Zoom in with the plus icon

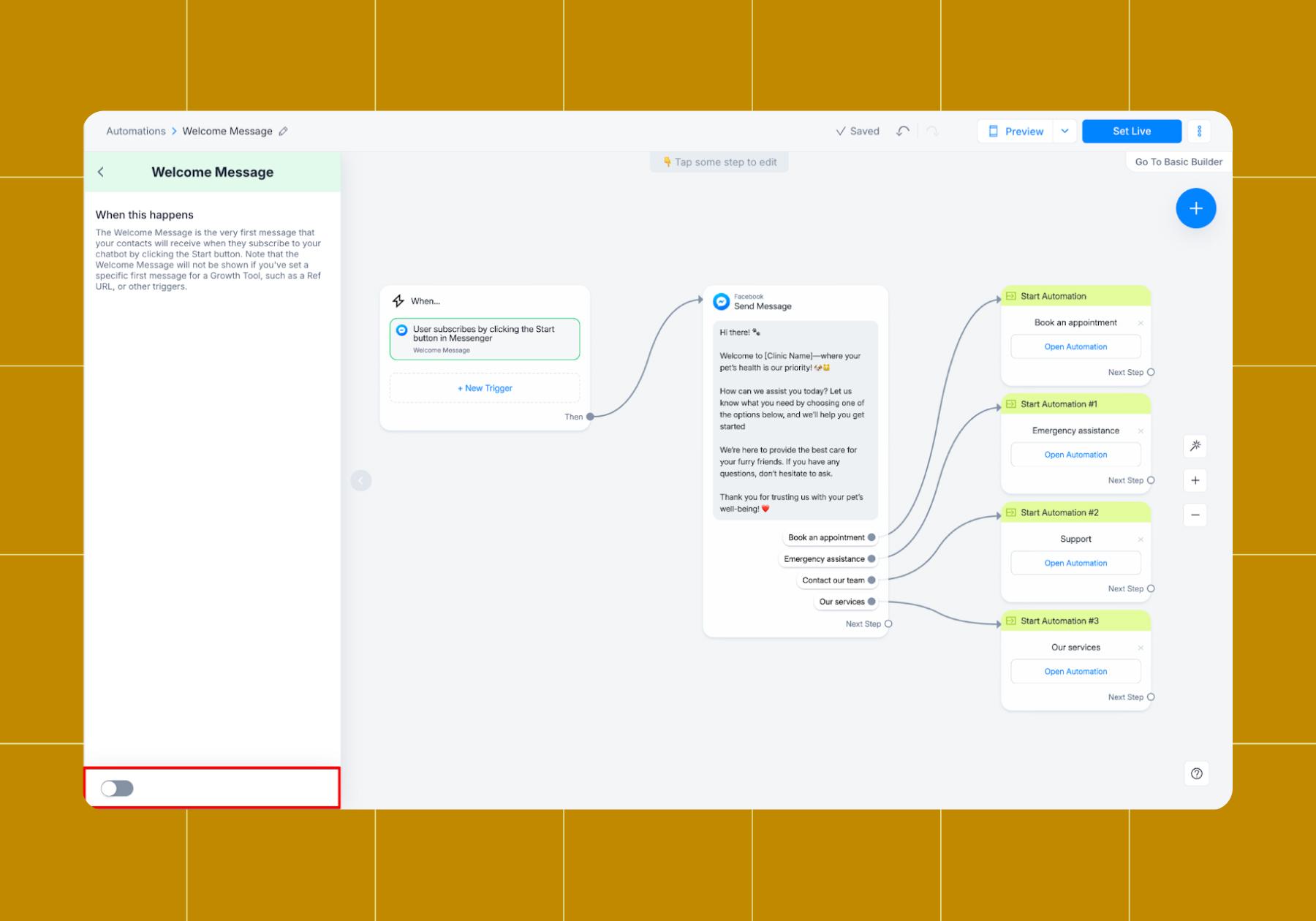tap(1195, 480)
